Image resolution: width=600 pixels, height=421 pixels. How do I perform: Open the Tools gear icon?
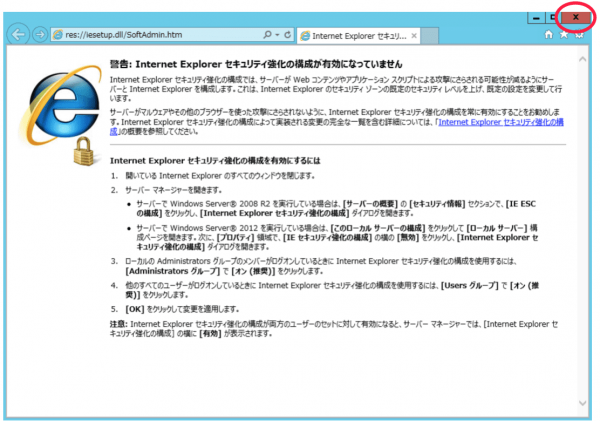(x=579, y=36)
